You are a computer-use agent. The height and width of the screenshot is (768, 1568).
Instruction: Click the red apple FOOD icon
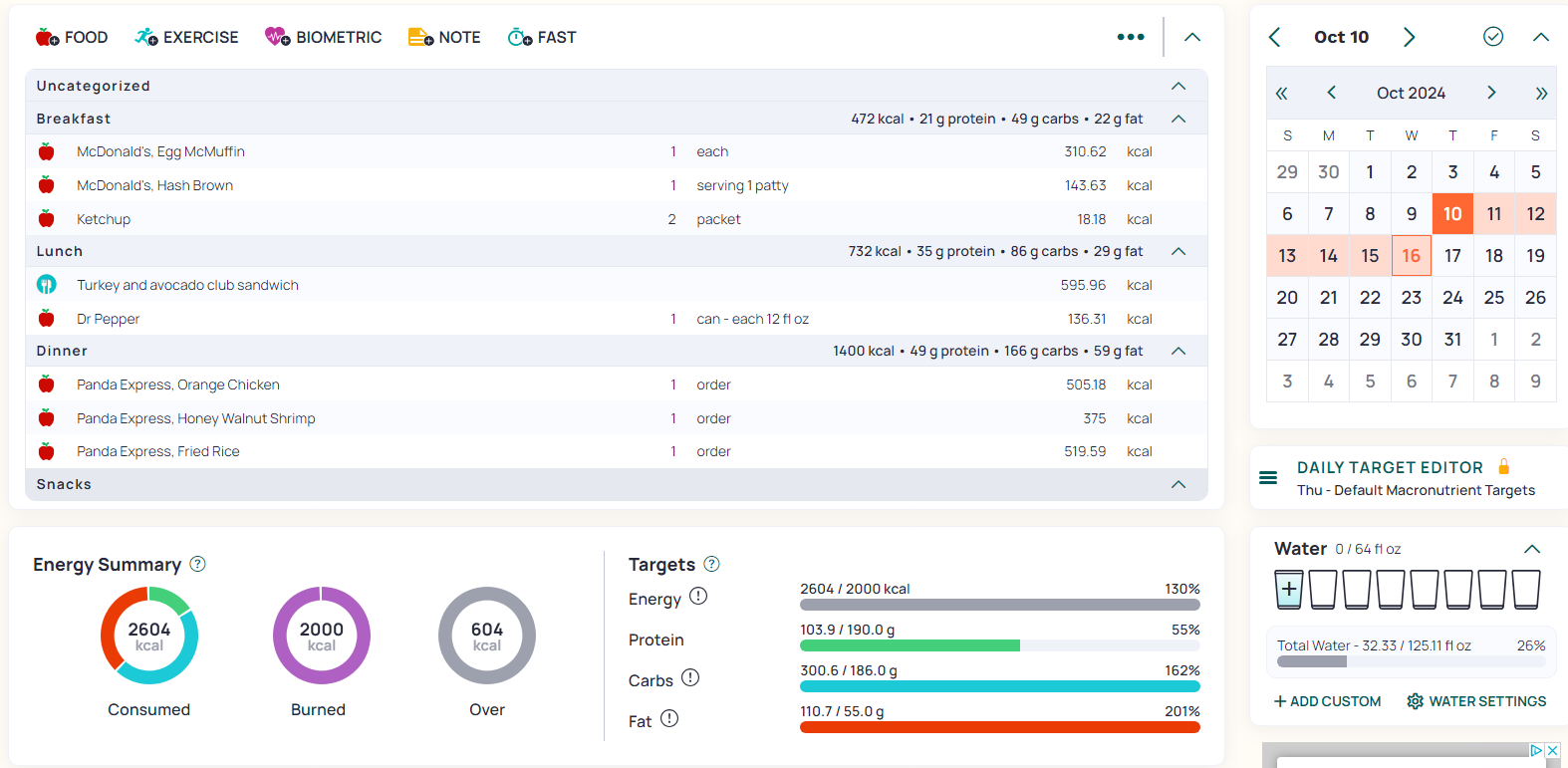[x=47, y=37]
